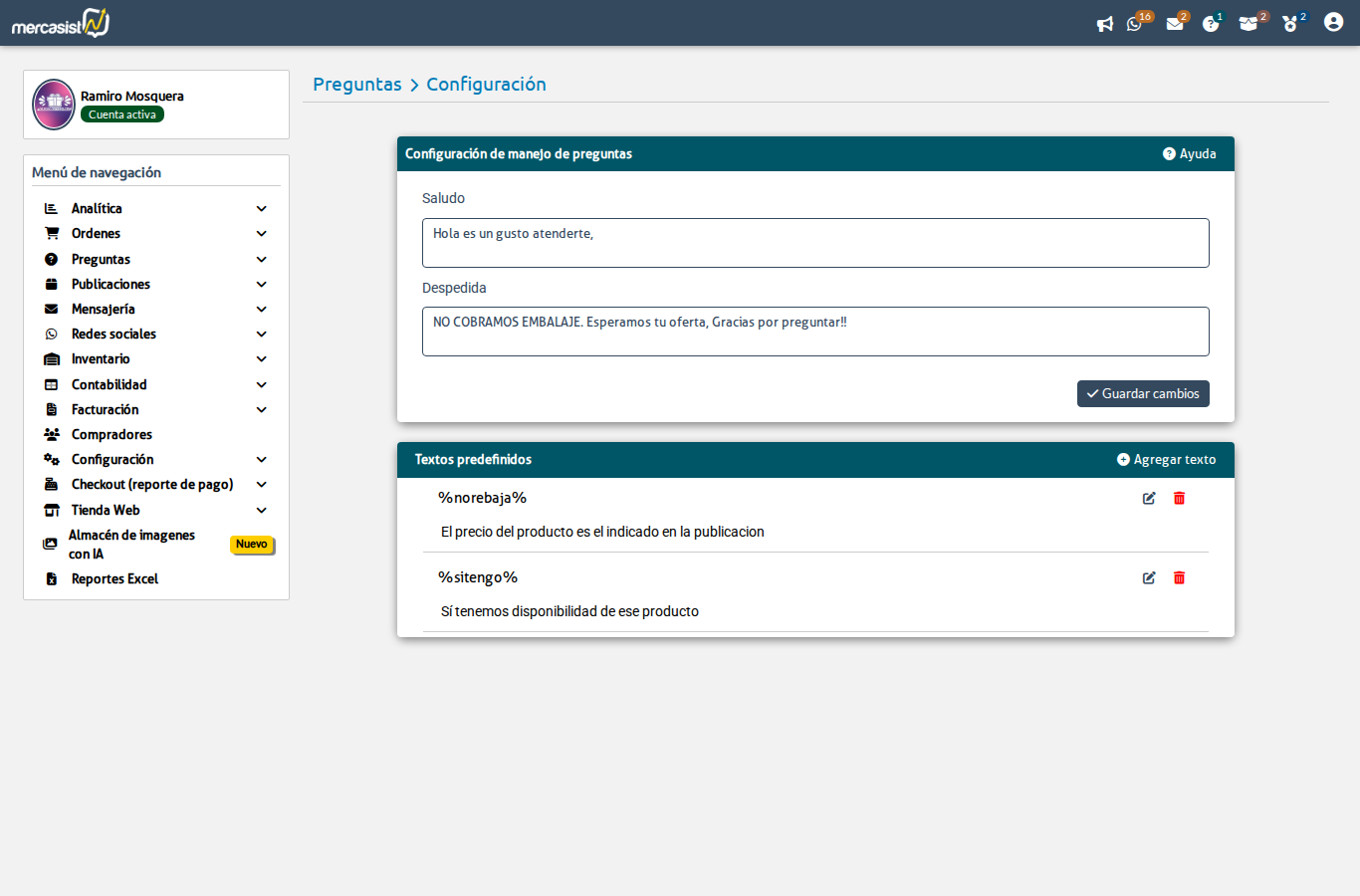Viewport: 1360px width, 896px height.
Task: Open the Ayuda help link
Action: 1189,154
